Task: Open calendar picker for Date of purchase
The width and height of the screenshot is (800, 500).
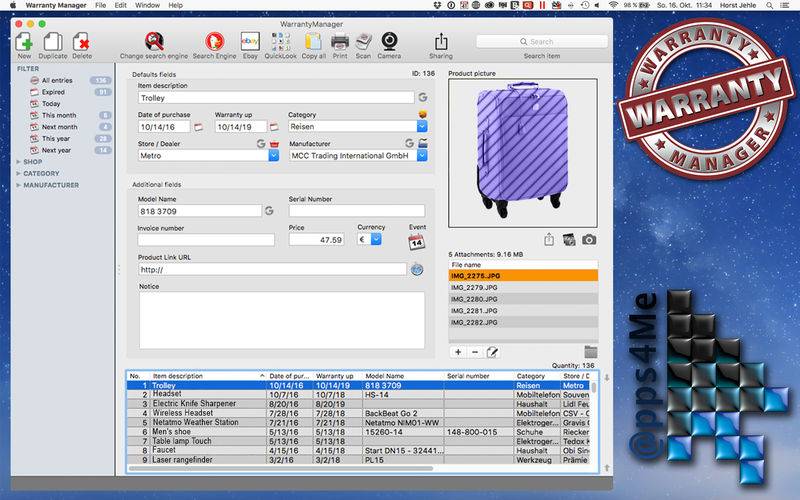Action: pyautogui.click(x=198, y=127)
